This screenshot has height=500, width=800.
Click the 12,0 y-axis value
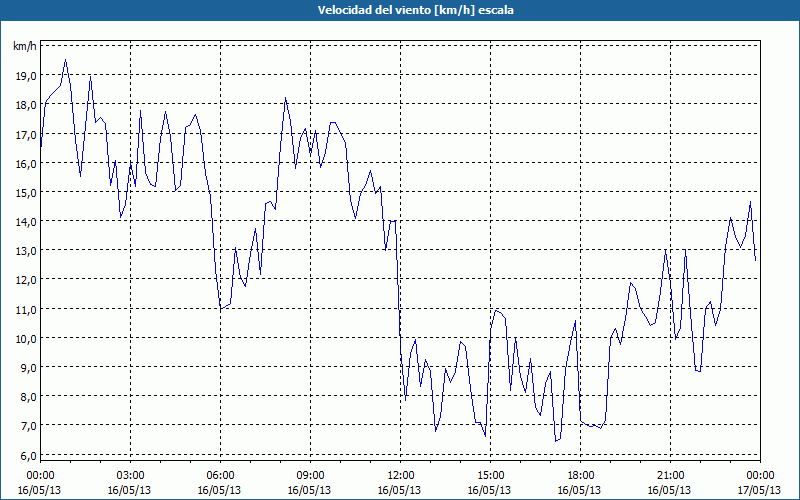pyautogui.click(x=26, y=280)
